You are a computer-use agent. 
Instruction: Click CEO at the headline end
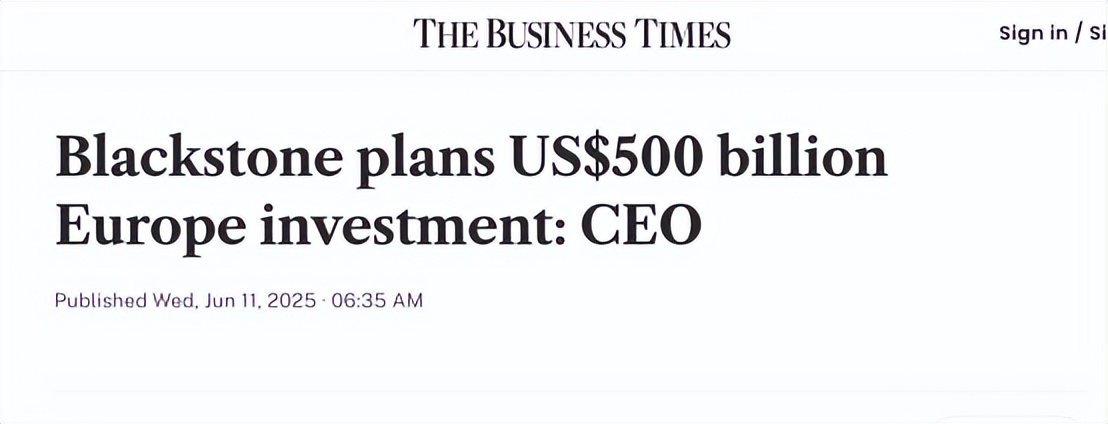(641, 225)
